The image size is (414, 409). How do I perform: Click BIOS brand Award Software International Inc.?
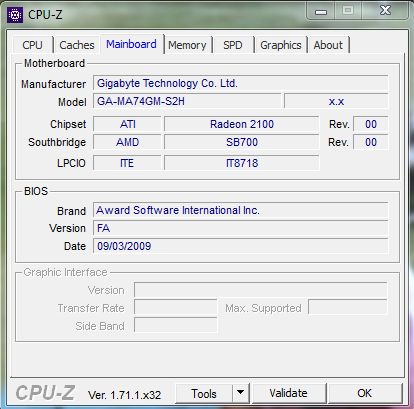pyautogui.click(x=241, y=210)
